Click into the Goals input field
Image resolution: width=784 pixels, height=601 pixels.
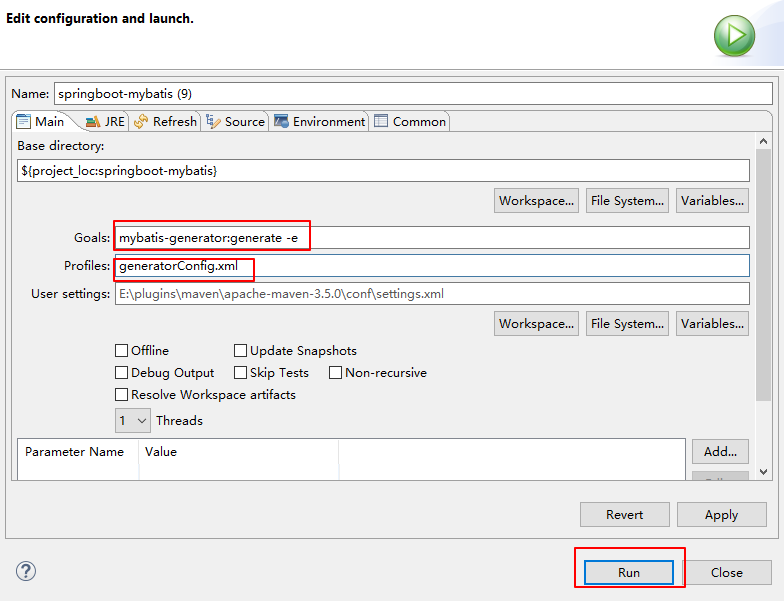point(430,238)
